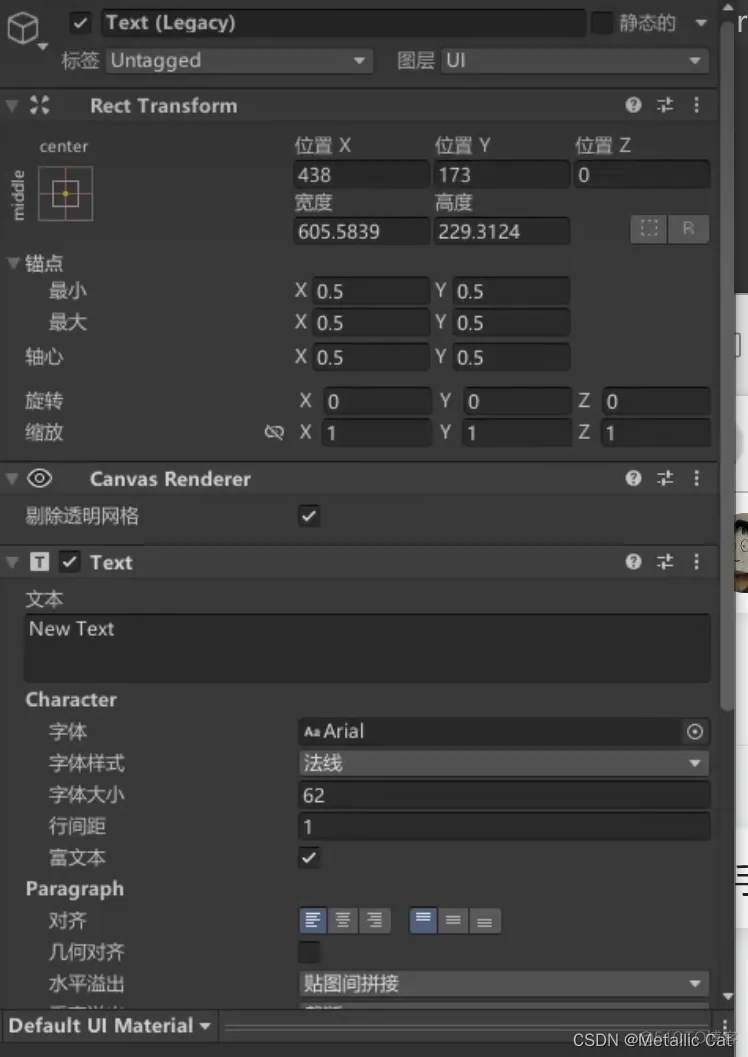The width and height of the screenshot is (748, 1057).
Task: Collapse the Rect Transform component
Action: [12, 106]
